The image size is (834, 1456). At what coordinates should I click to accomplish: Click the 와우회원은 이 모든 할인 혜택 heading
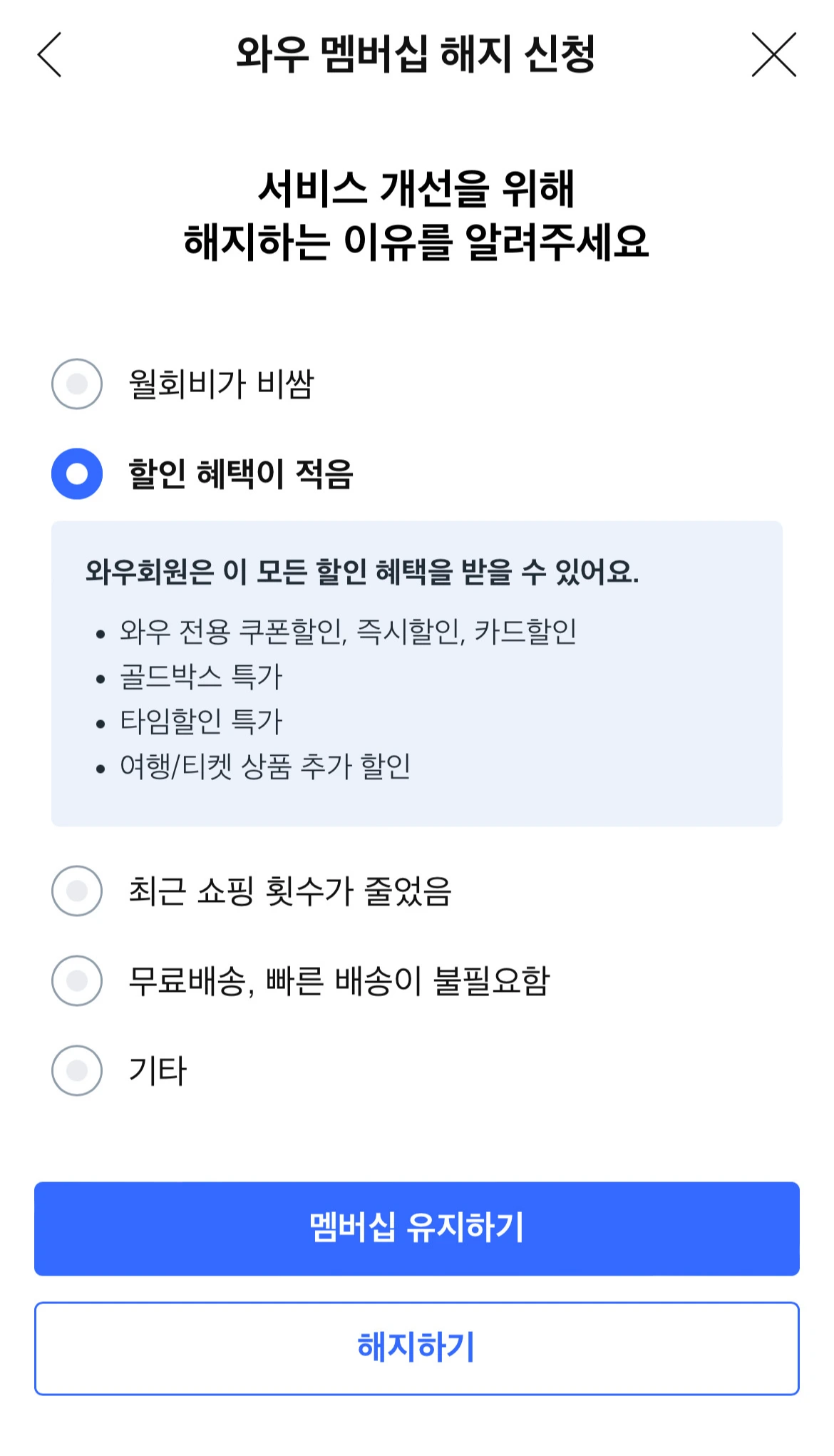362,572
